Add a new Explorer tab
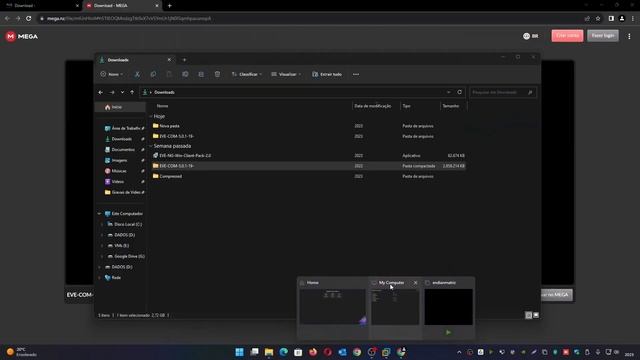The image size is (640, 360). (x=184, y=60)
